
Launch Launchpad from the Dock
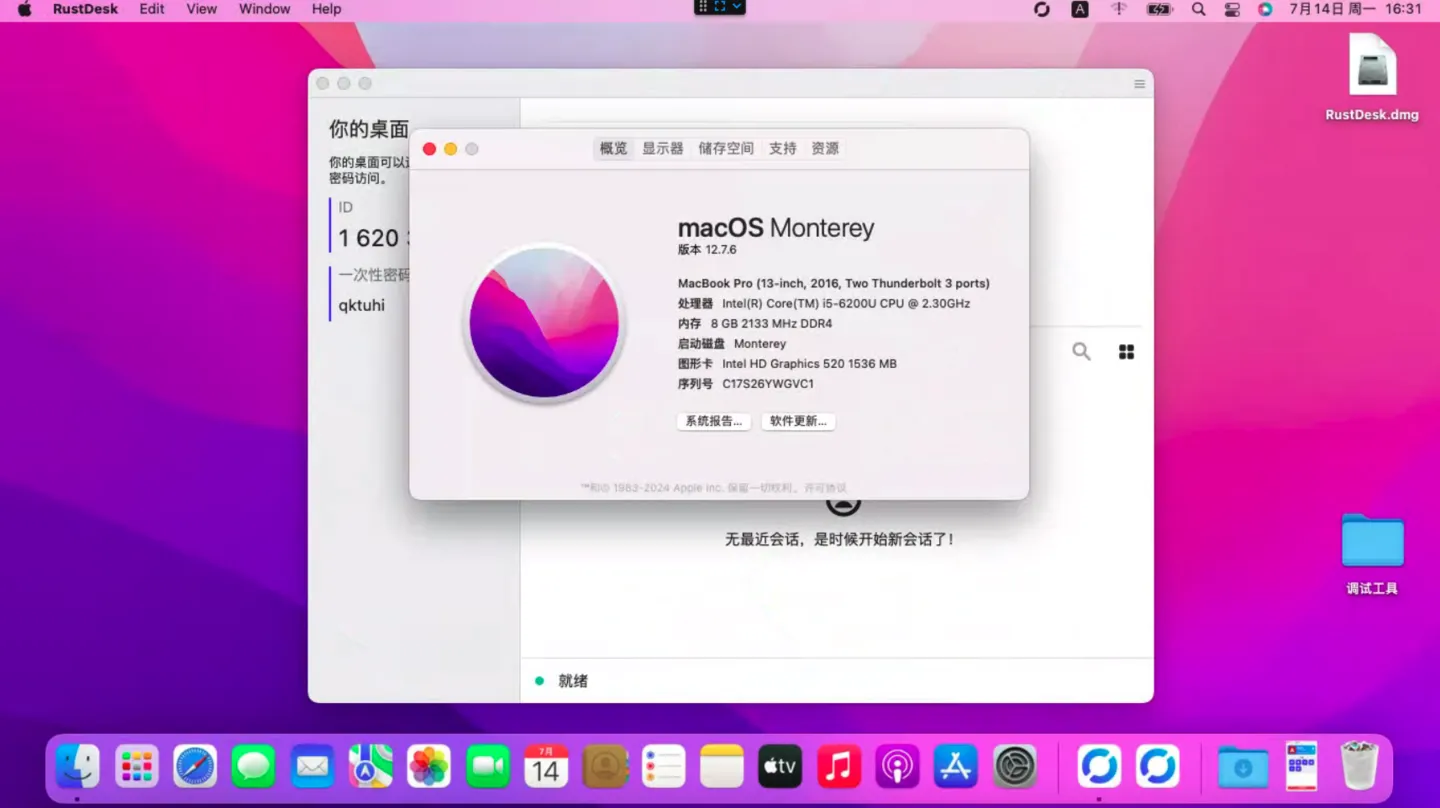137,767
